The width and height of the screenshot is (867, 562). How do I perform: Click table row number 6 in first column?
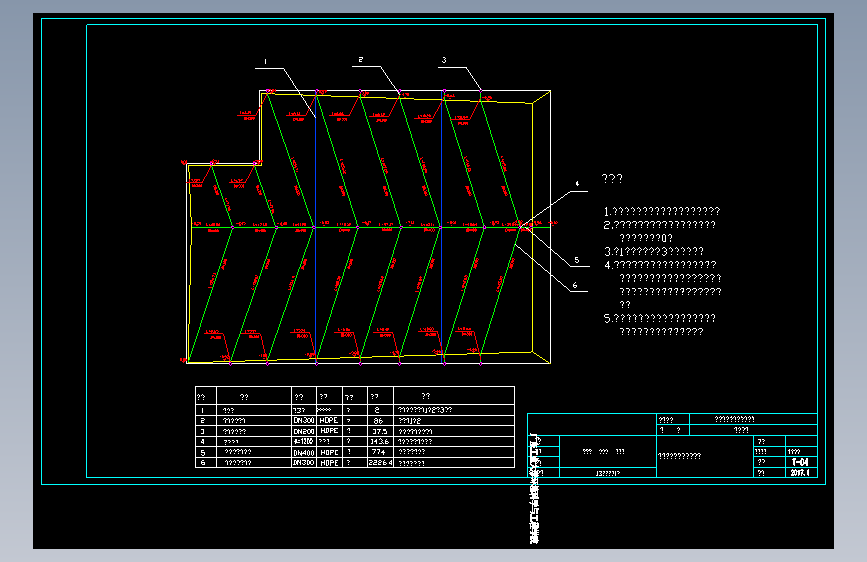pyautogui.click(x=203, y=462)
